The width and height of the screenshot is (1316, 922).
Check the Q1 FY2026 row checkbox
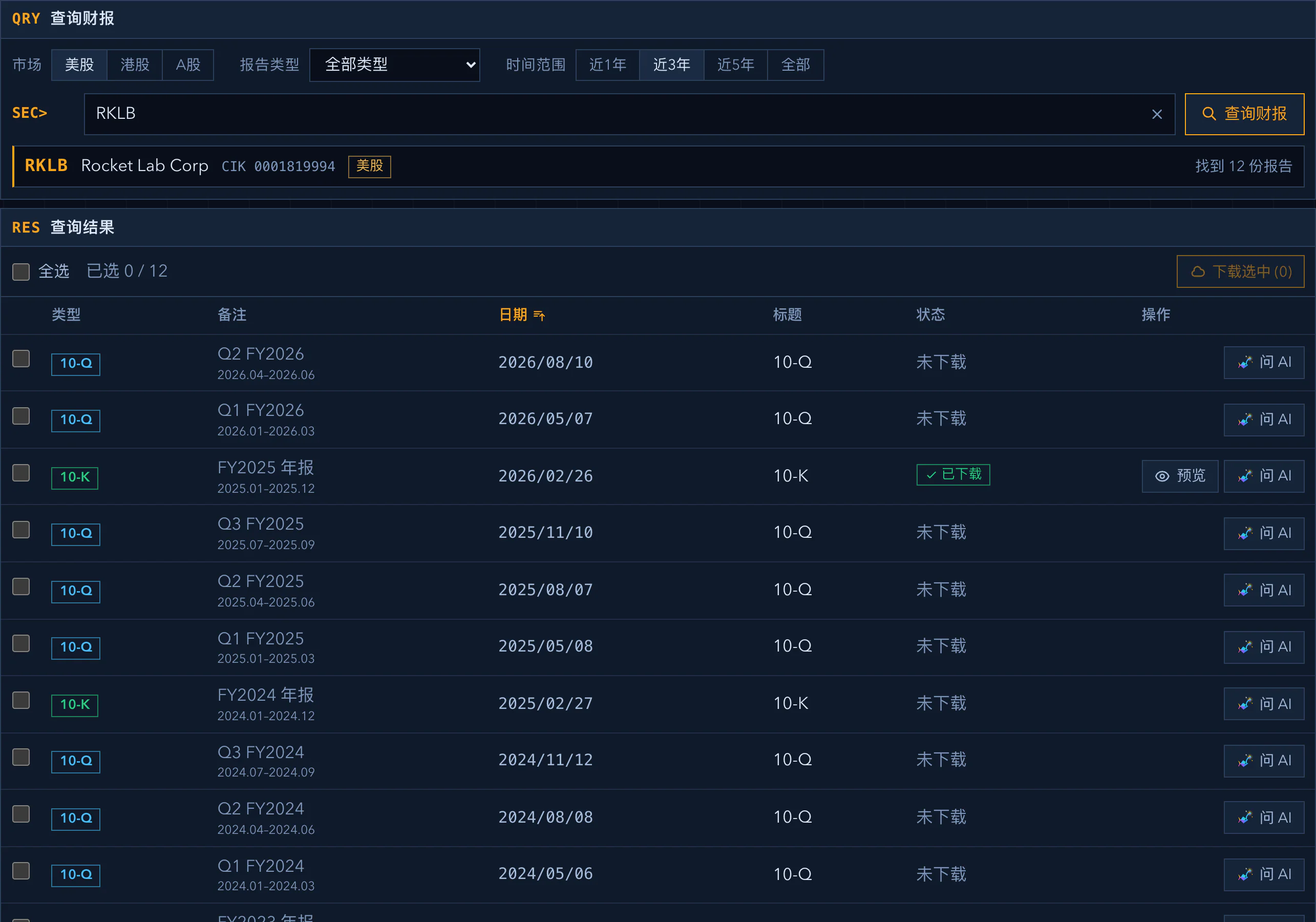21,416
